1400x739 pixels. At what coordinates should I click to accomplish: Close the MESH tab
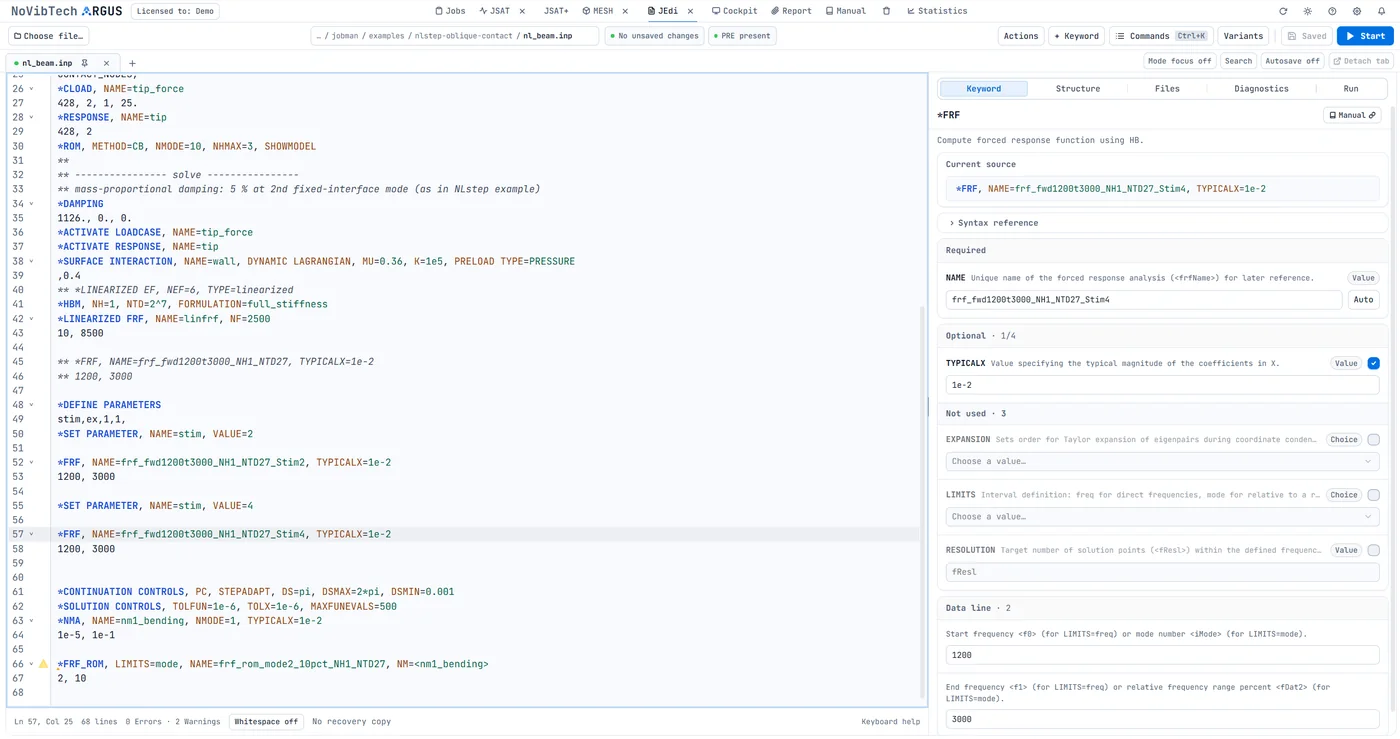click(x=625, y=11)
